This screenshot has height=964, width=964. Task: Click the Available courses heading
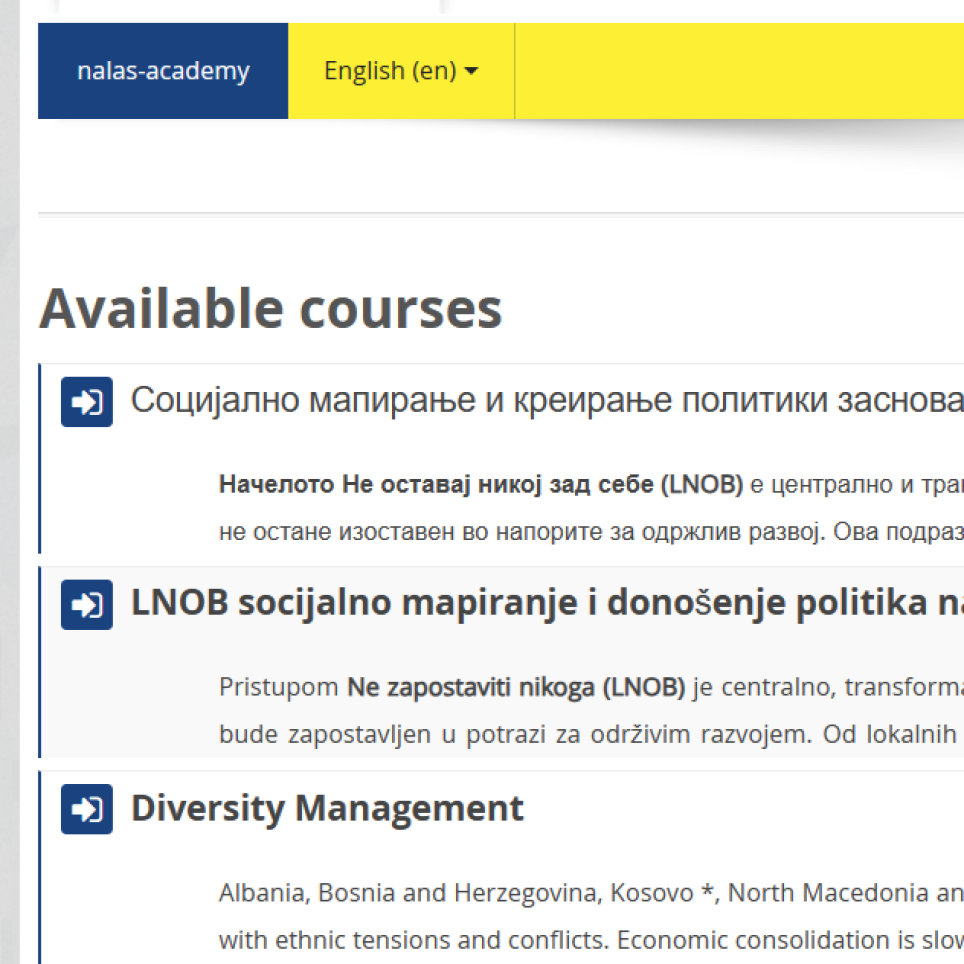tap(270, 308)
